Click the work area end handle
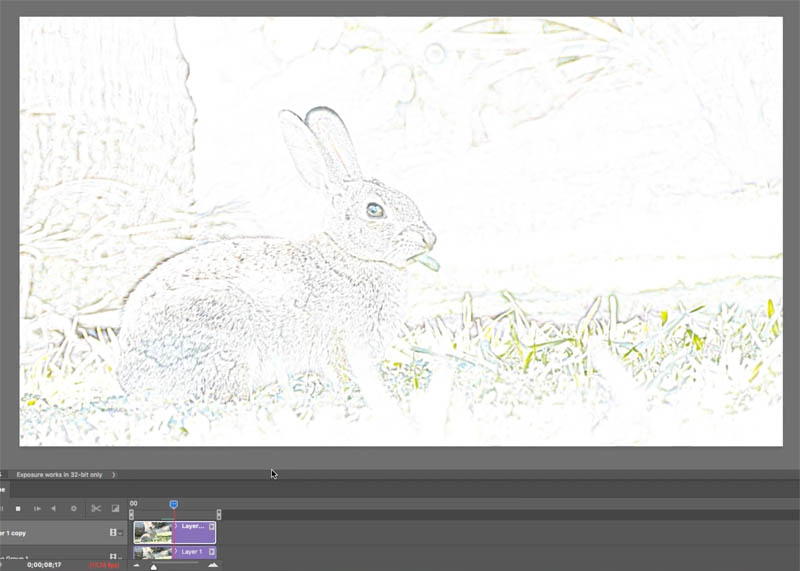The image size is (800, 571). coord(218,514)
